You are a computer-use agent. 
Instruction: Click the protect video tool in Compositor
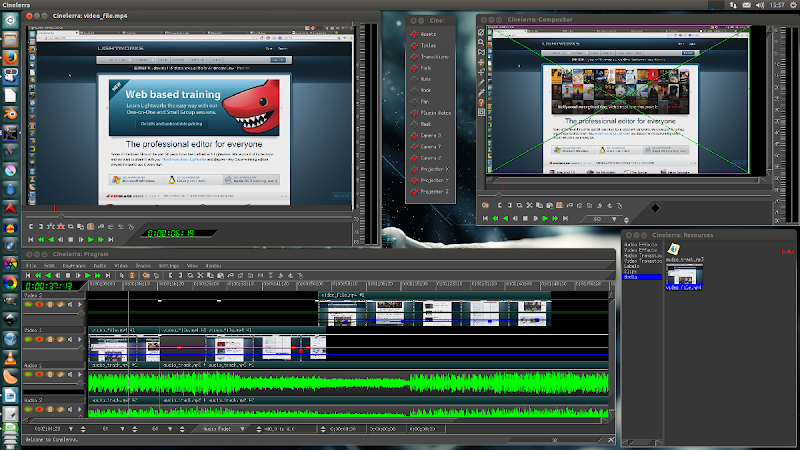(x=481, y=35)
